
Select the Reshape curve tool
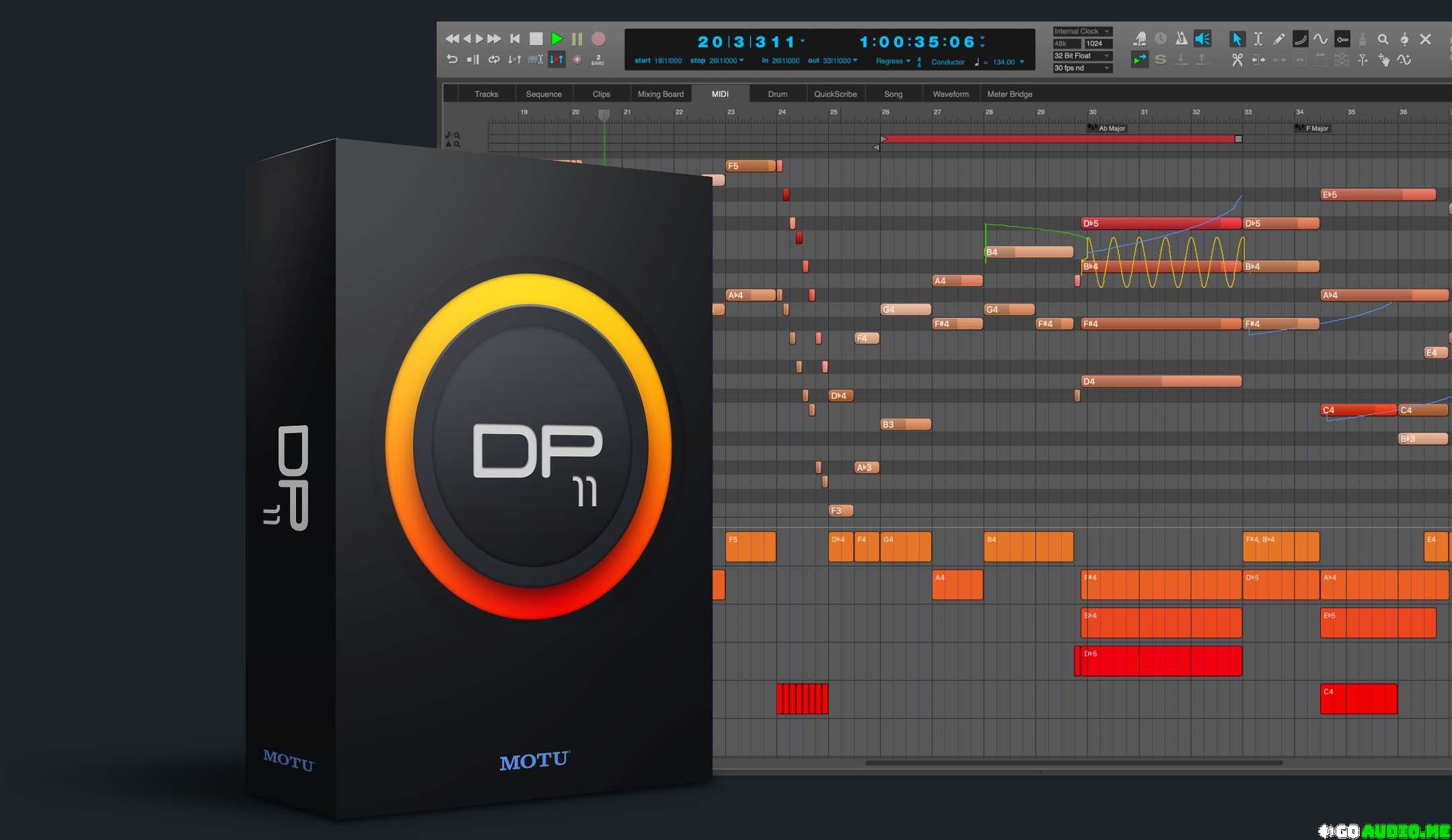coord(1300,39)
